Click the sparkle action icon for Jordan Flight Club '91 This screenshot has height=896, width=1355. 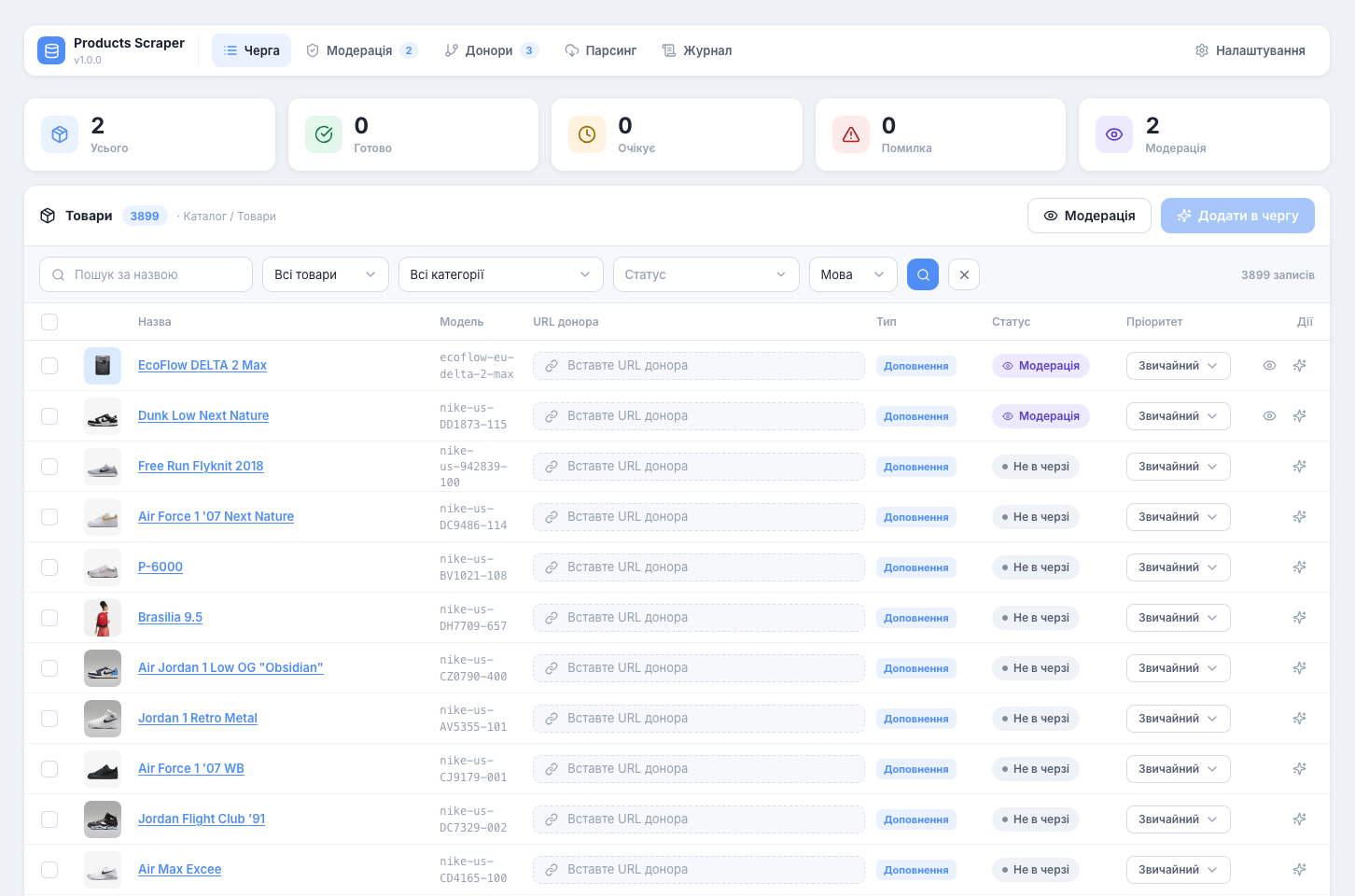[1299, 819]
